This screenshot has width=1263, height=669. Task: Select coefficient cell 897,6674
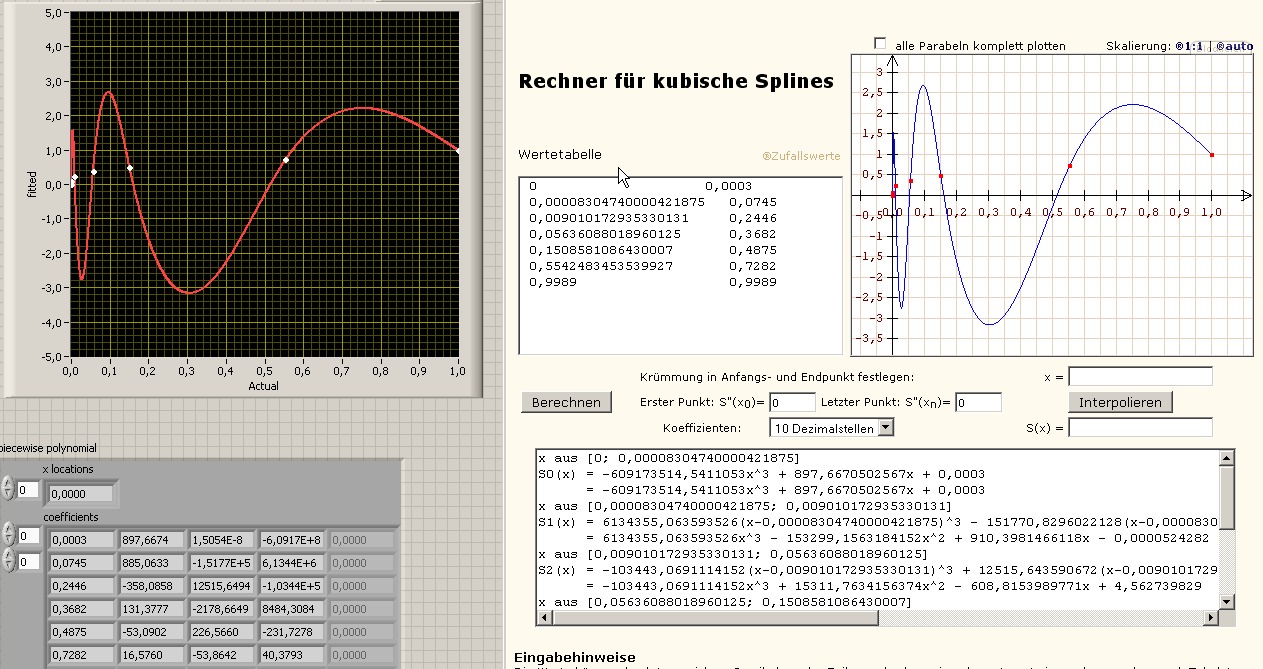pos(150,540)
